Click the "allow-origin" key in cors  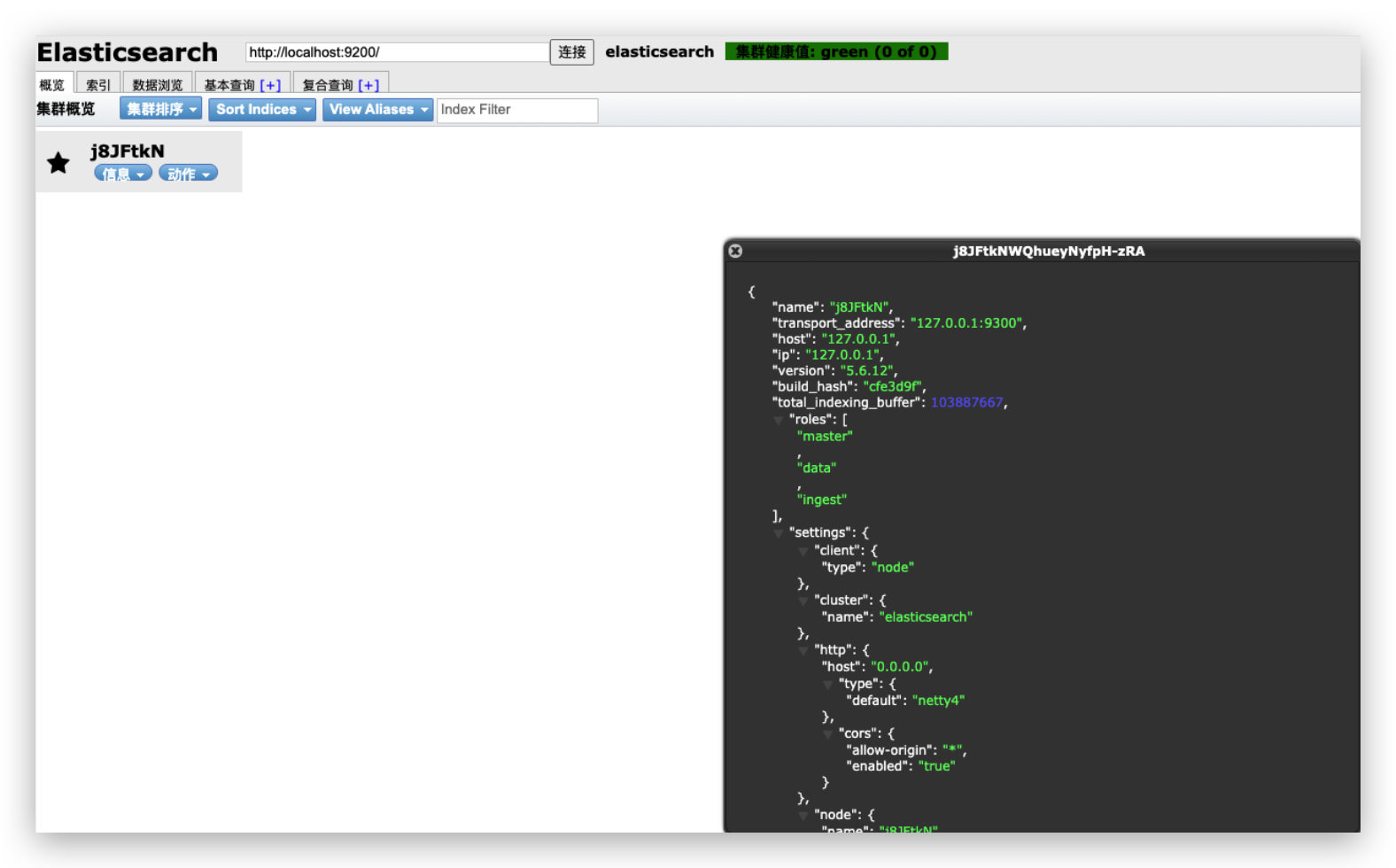click(x=889, y=750)
